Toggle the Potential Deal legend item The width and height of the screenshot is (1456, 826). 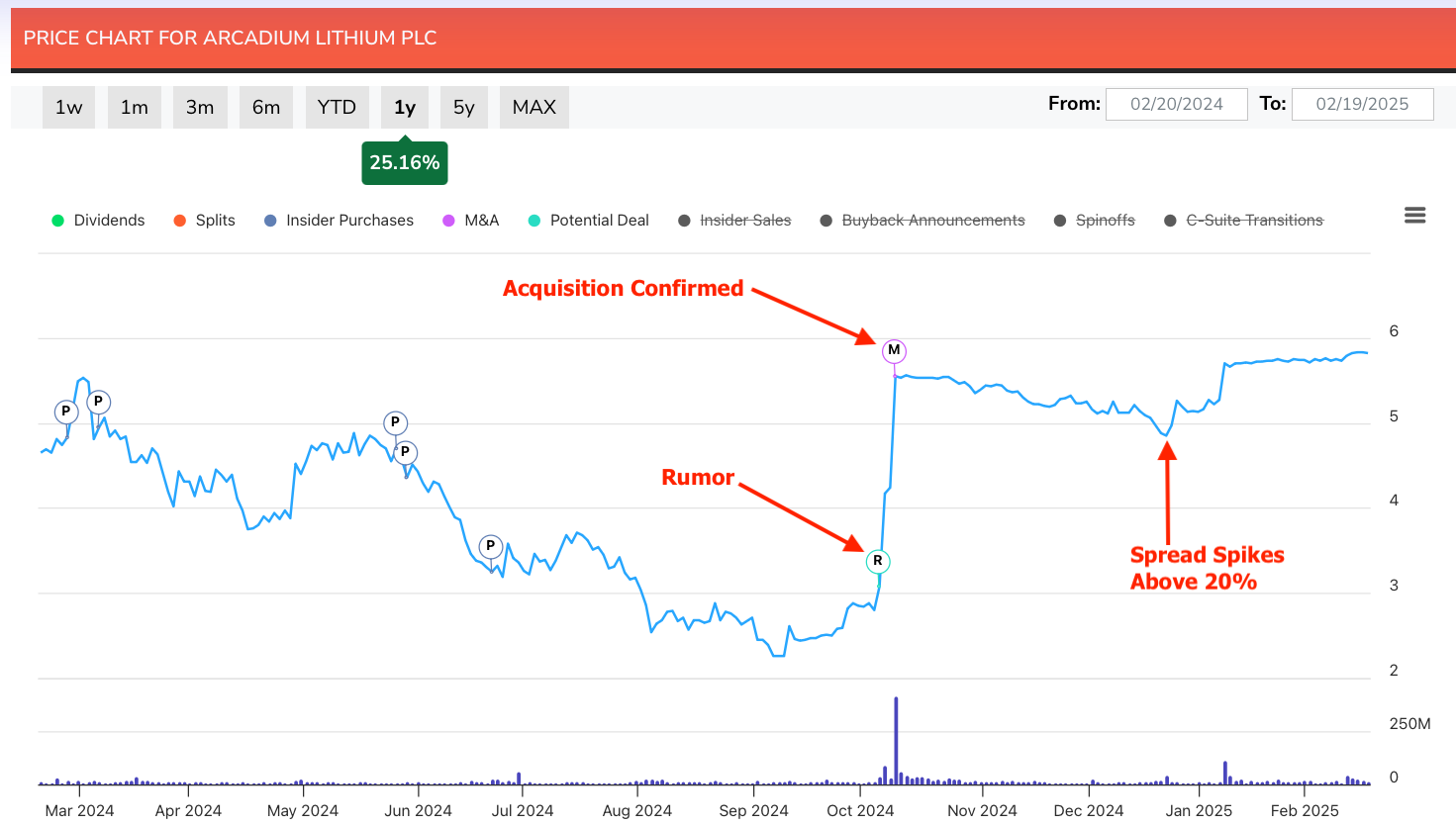tap(589, 221)
